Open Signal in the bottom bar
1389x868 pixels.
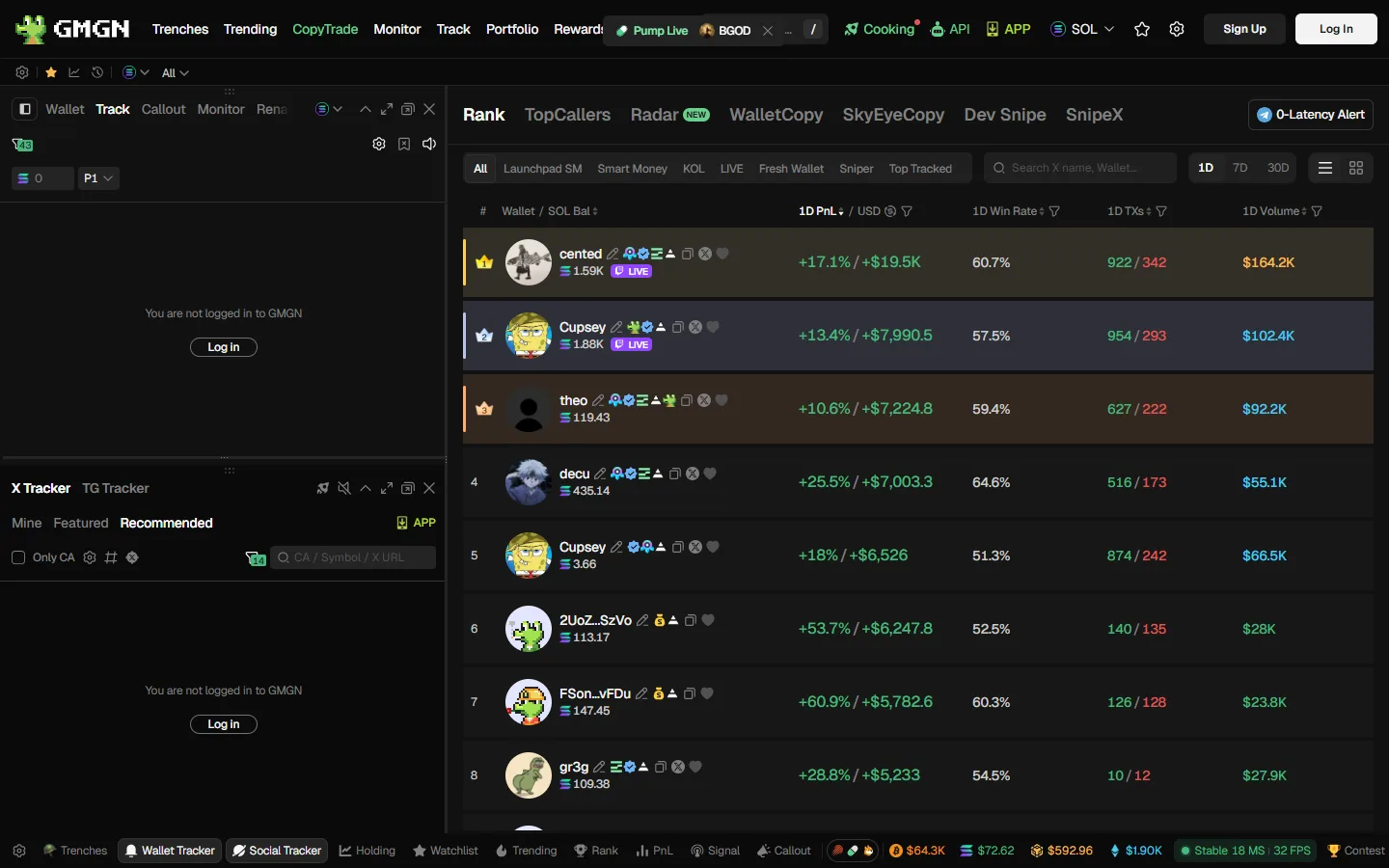715,851
